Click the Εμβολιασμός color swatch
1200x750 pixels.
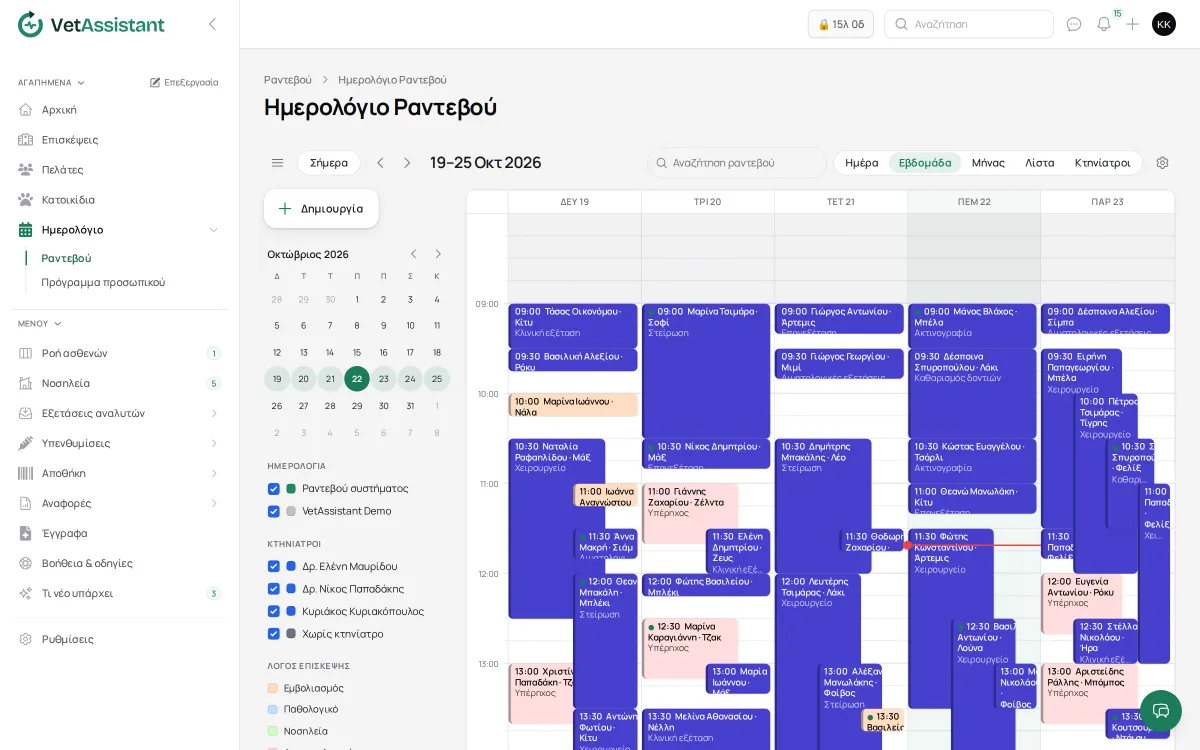pos(273,688)
